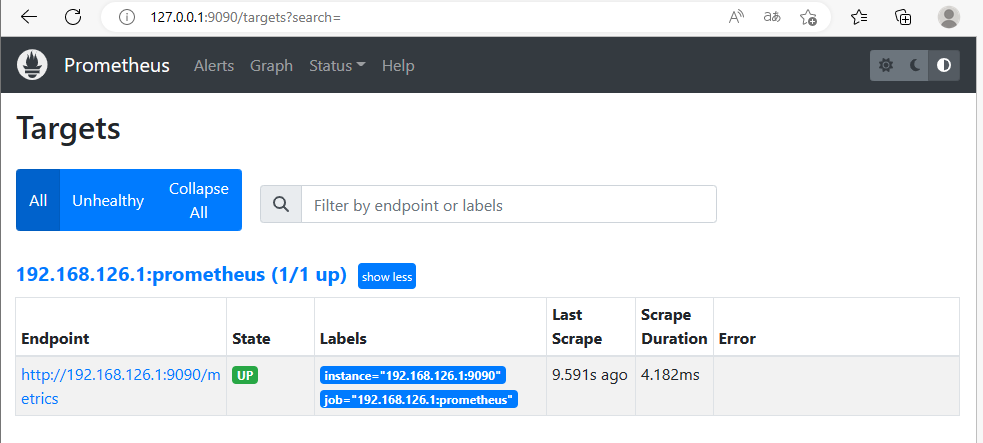Open the browser profile avatar
This screenshot has height=443, width=983.
tap(949, 17)
